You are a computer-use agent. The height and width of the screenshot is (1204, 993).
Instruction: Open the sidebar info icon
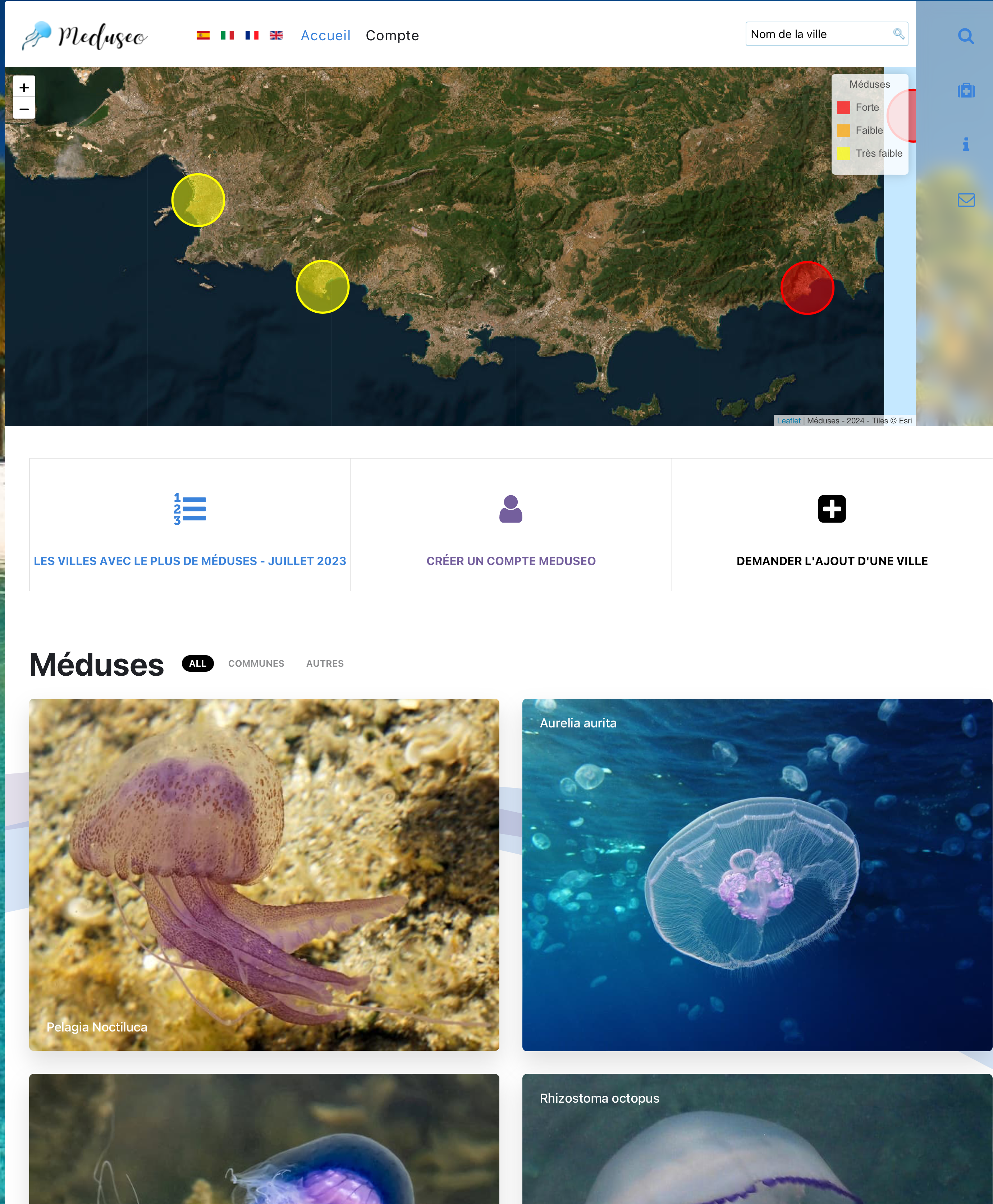pos(966,144)
